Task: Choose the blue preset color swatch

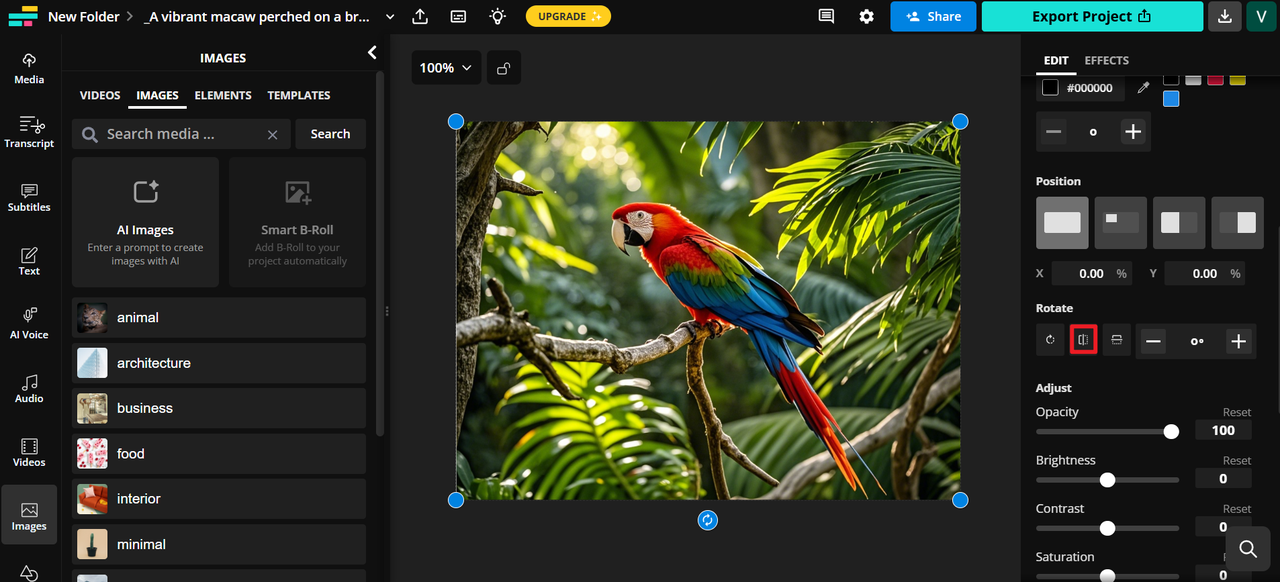Action: click(1171, 99)
